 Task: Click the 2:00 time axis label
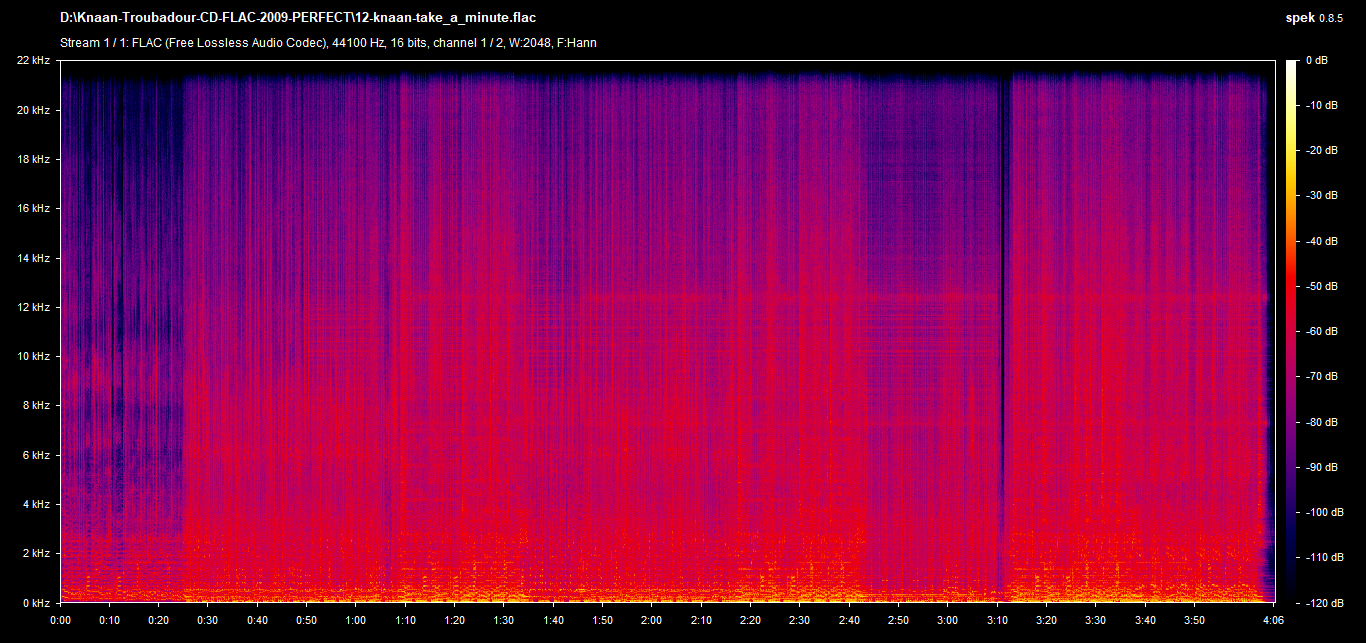point(650,619)
